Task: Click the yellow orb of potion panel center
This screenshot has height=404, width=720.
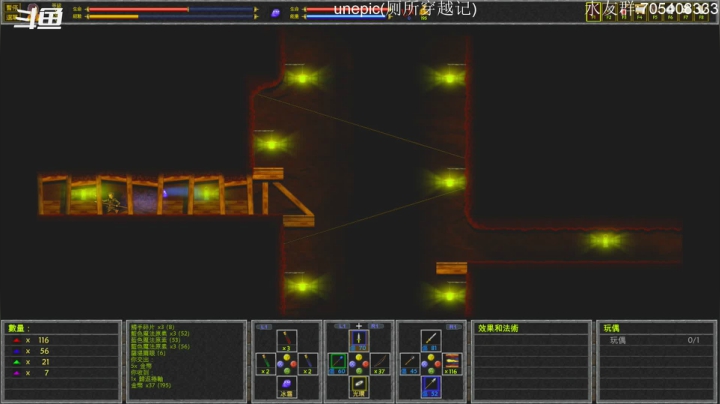Action: [x=287, y=357]
